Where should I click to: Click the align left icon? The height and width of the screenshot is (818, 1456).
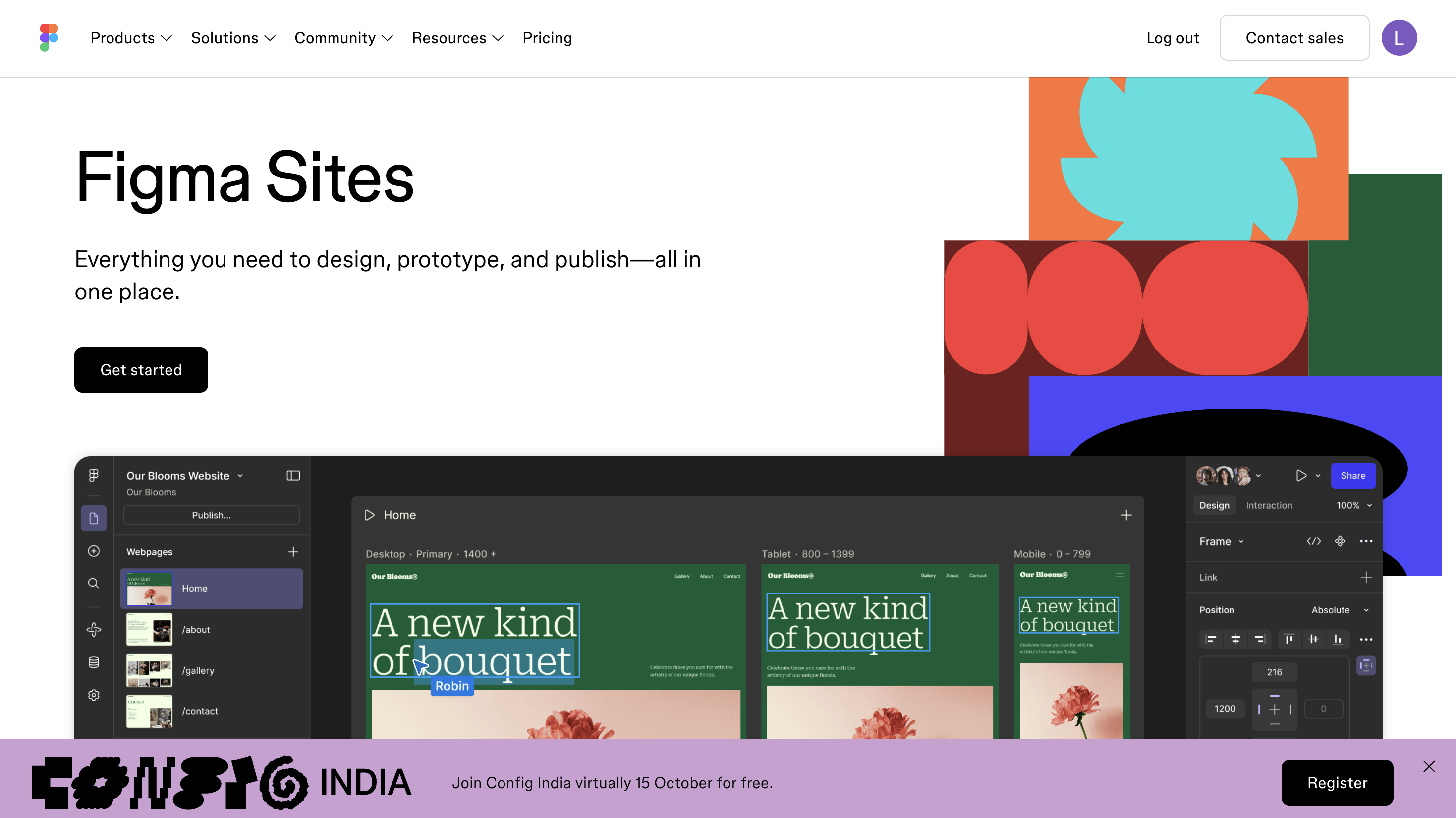click(x=1210, y=640)
